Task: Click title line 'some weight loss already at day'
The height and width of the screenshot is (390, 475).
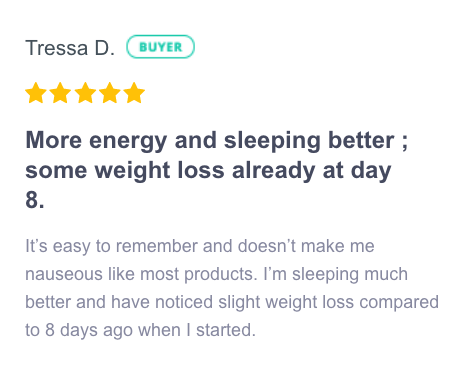Action: 208,171
